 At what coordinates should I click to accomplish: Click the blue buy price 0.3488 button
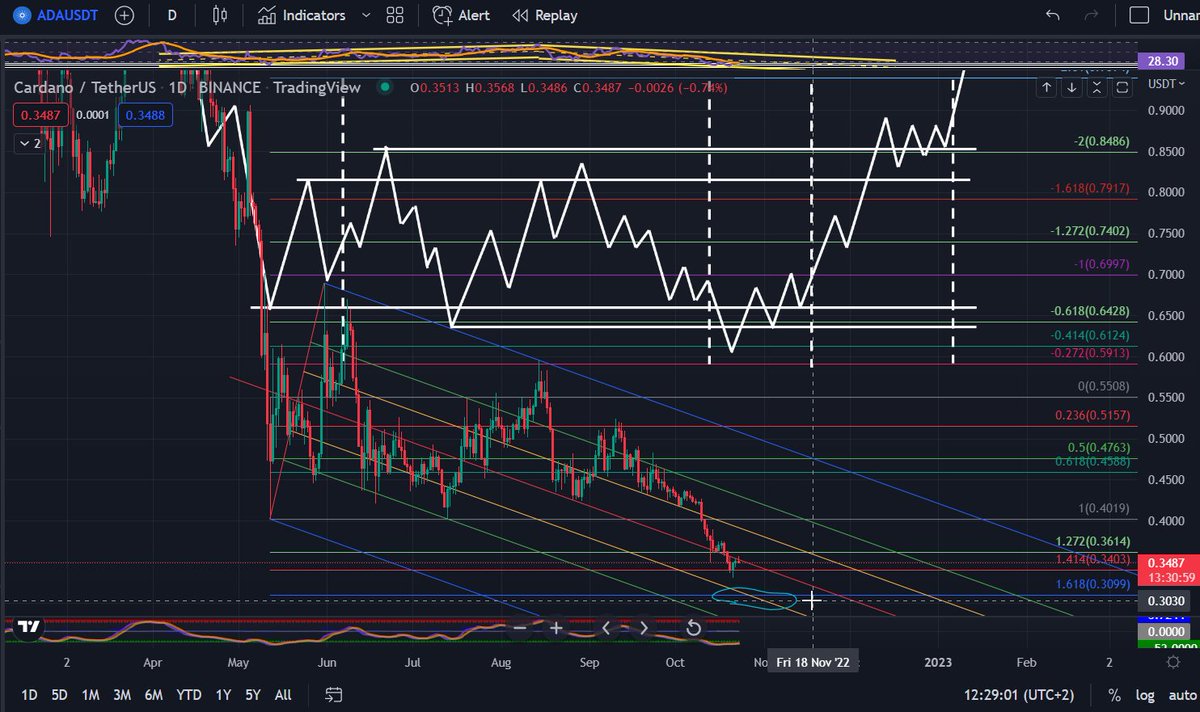point(145,115)
